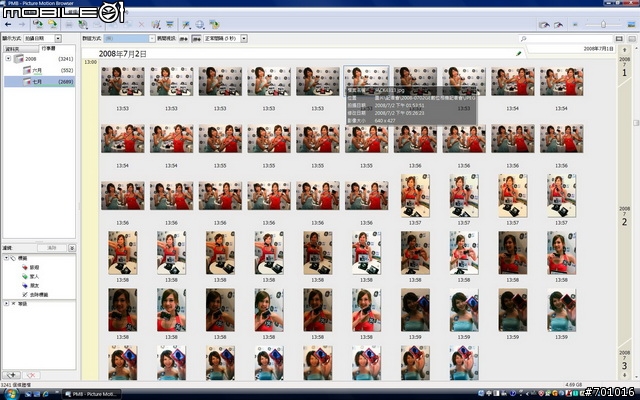
Task: Click the Windows Start orb
Action: [x=11, y=394]
